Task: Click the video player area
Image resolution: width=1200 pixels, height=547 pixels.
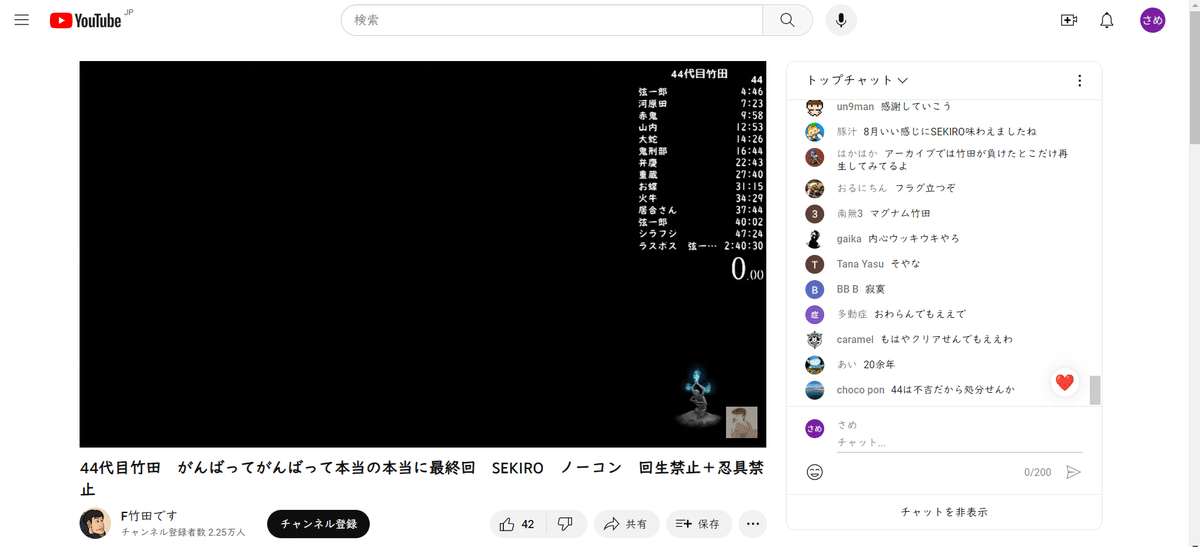Action: [423, 254]
